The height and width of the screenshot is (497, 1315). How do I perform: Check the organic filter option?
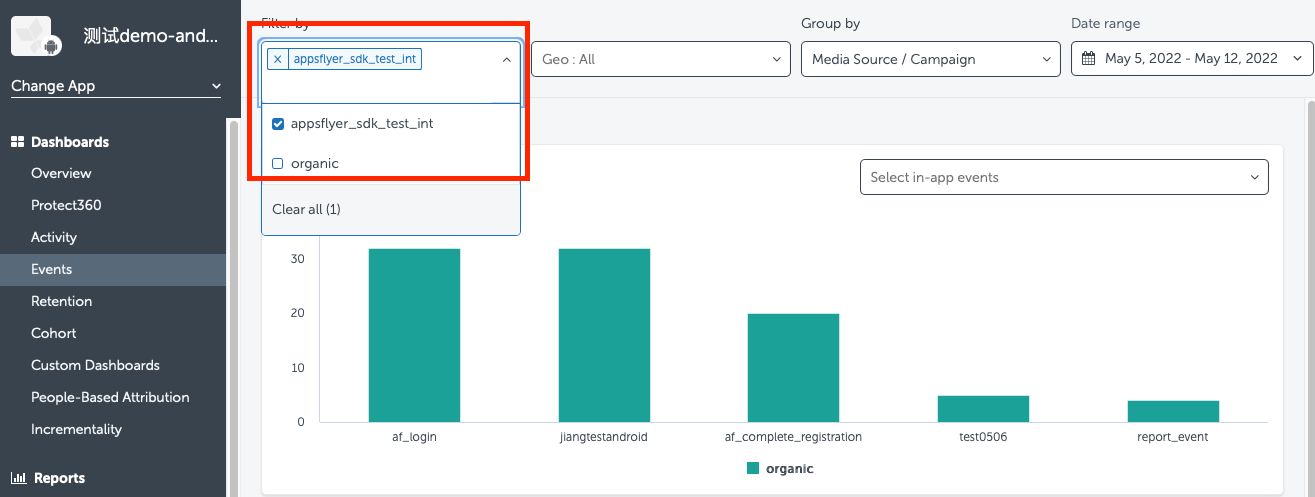278,163
